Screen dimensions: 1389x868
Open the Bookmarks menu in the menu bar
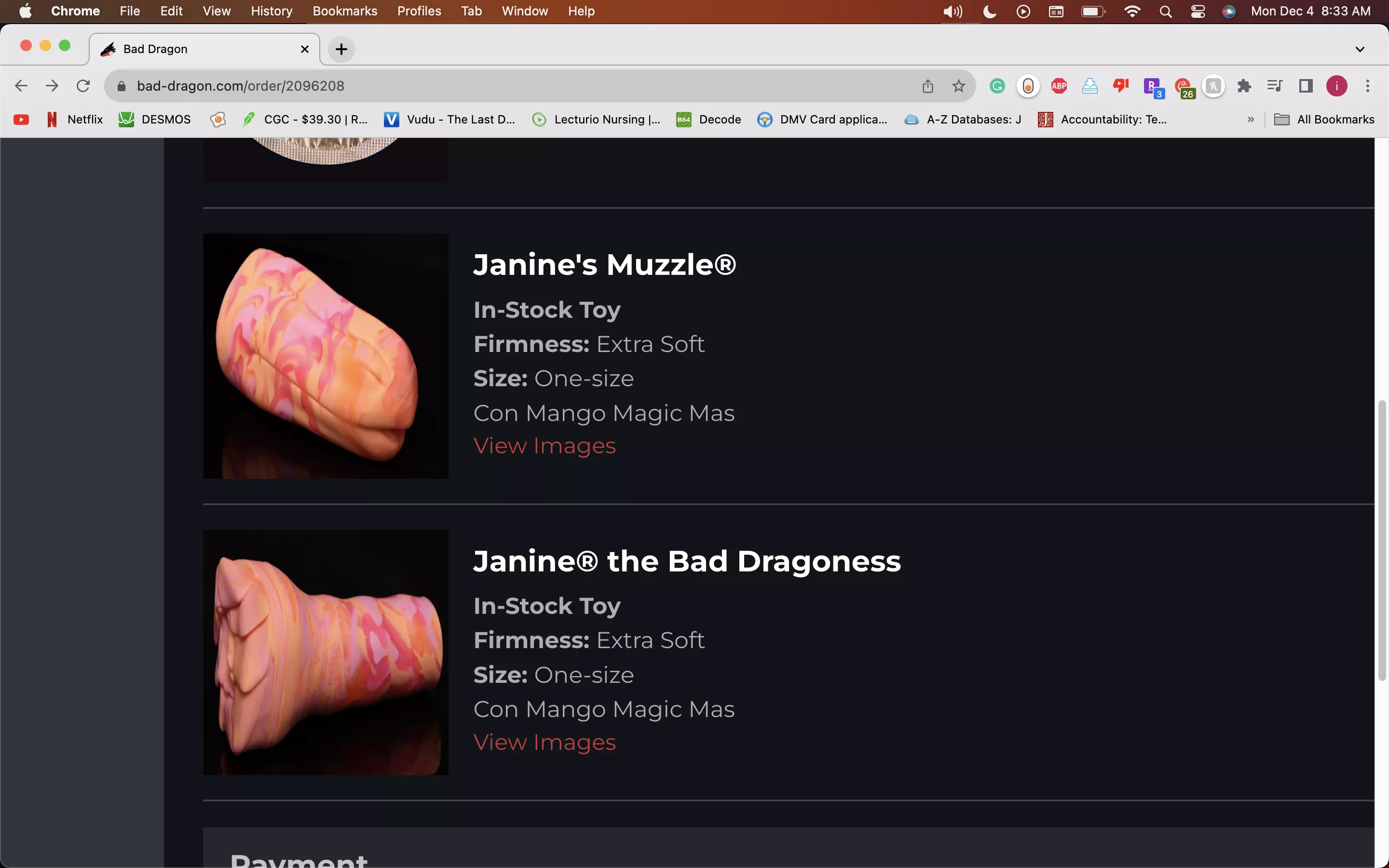pyautogui.click(x=344, y=12)
